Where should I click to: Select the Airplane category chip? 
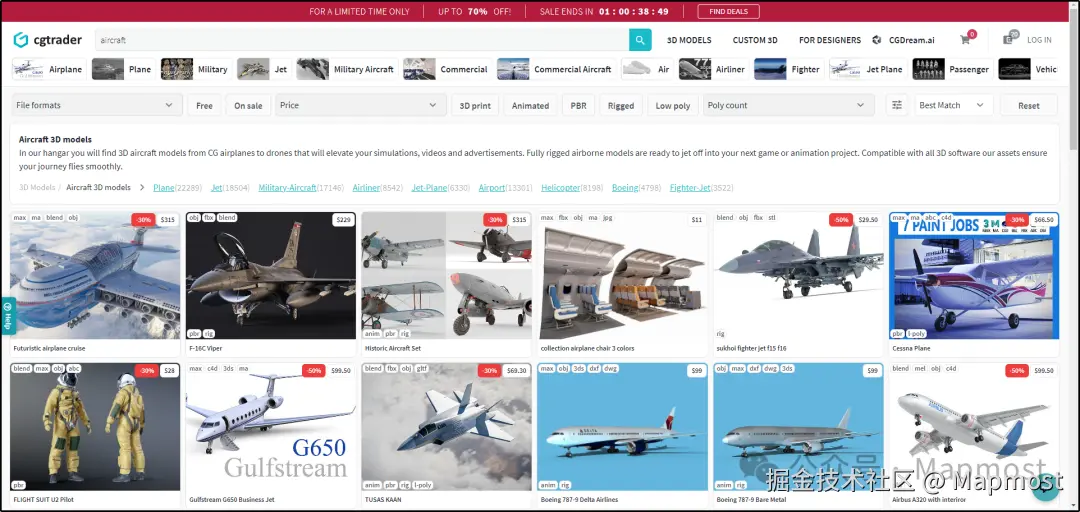(50, 69)
